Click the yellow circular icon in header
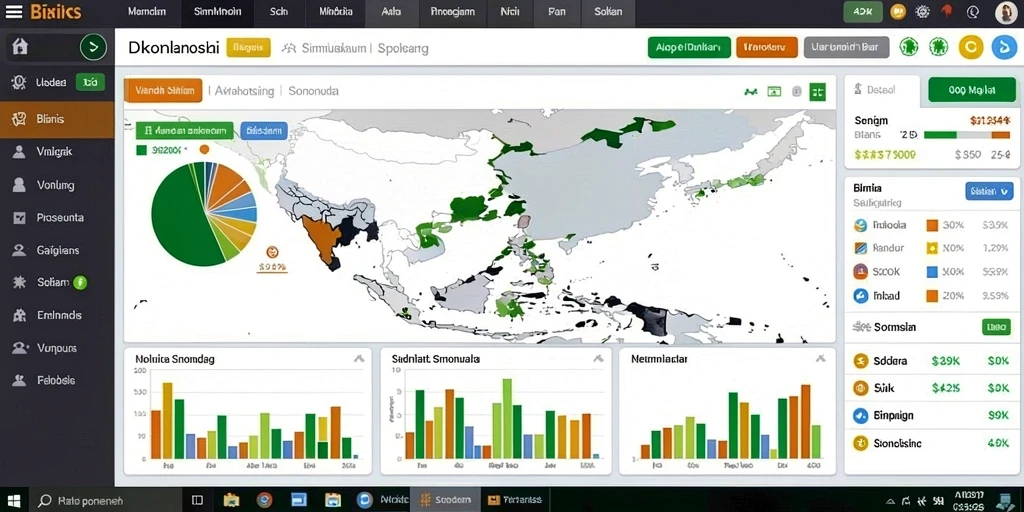 pyautogui.click(x=971, y=47)
